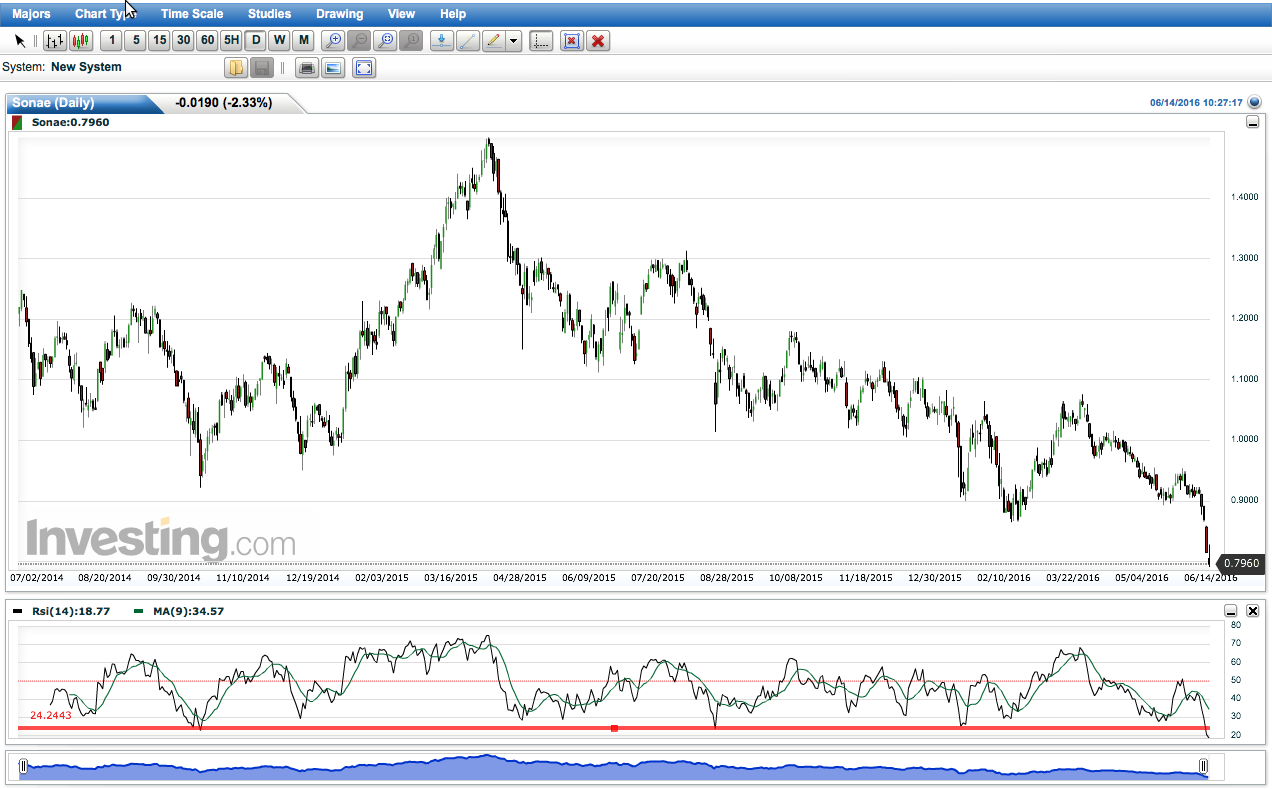Open the load system folder icon
This screenshot has width=1272, height=789.
[235, 68]
